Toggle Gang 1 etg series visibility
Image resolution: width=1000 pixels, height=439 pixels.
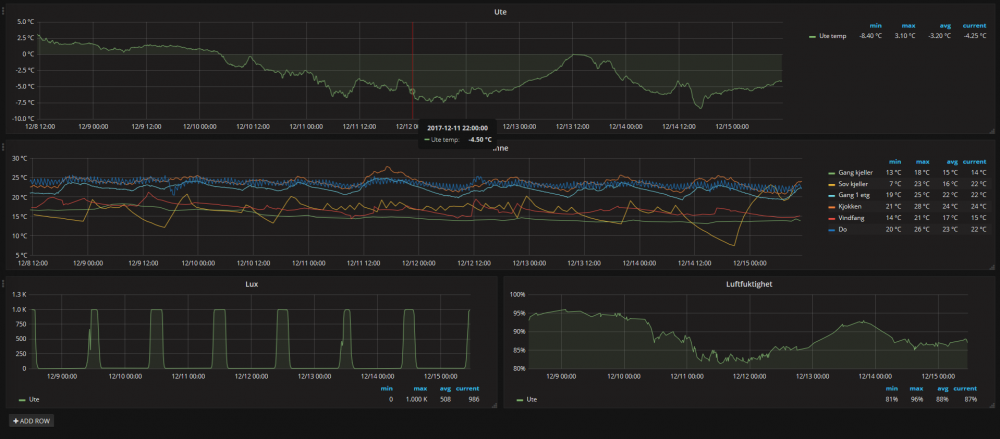(x=858, y=195)
